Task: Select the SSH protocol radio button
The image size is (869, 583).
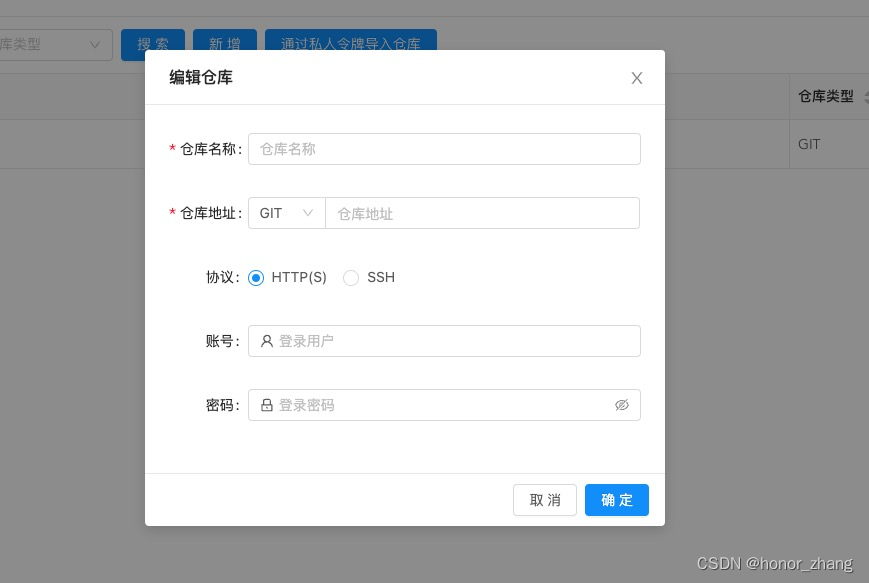Action: [x=351, y=278]
